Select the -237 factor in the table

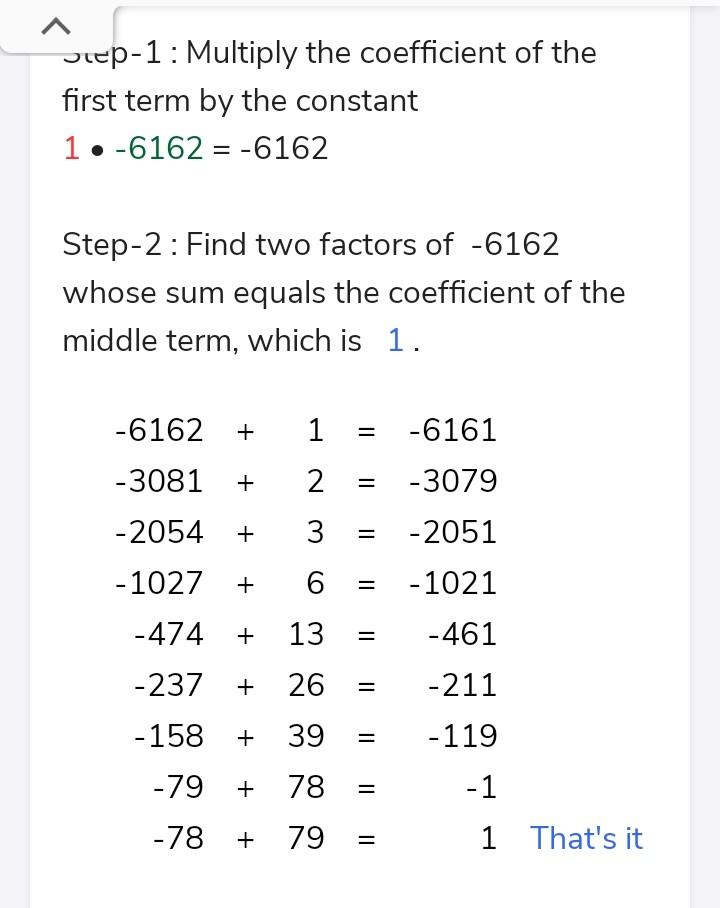coord(169,685)
